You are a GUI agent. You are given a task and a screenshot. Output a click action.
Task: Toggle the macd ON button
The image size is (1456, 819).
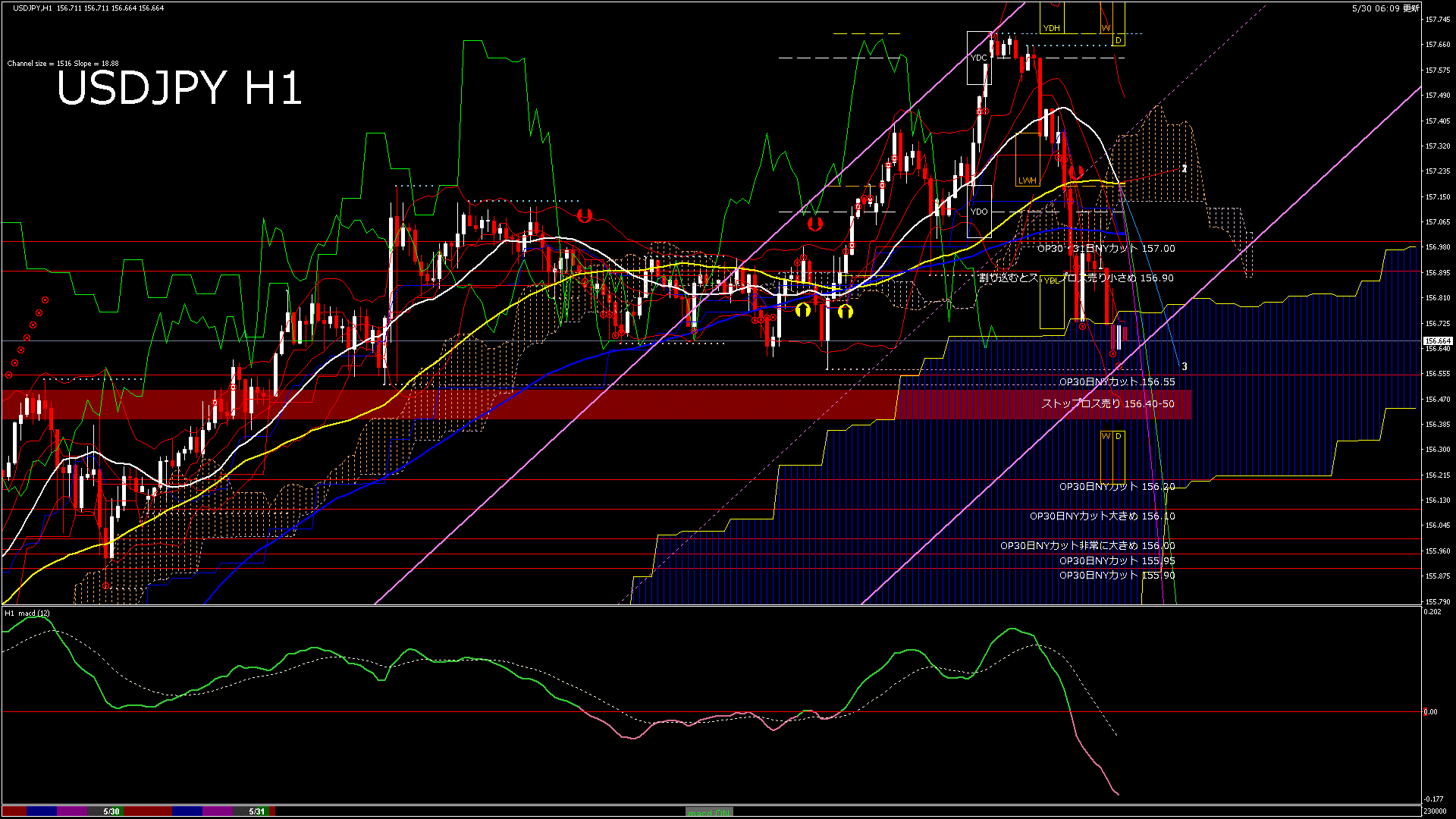click(709, 811)
